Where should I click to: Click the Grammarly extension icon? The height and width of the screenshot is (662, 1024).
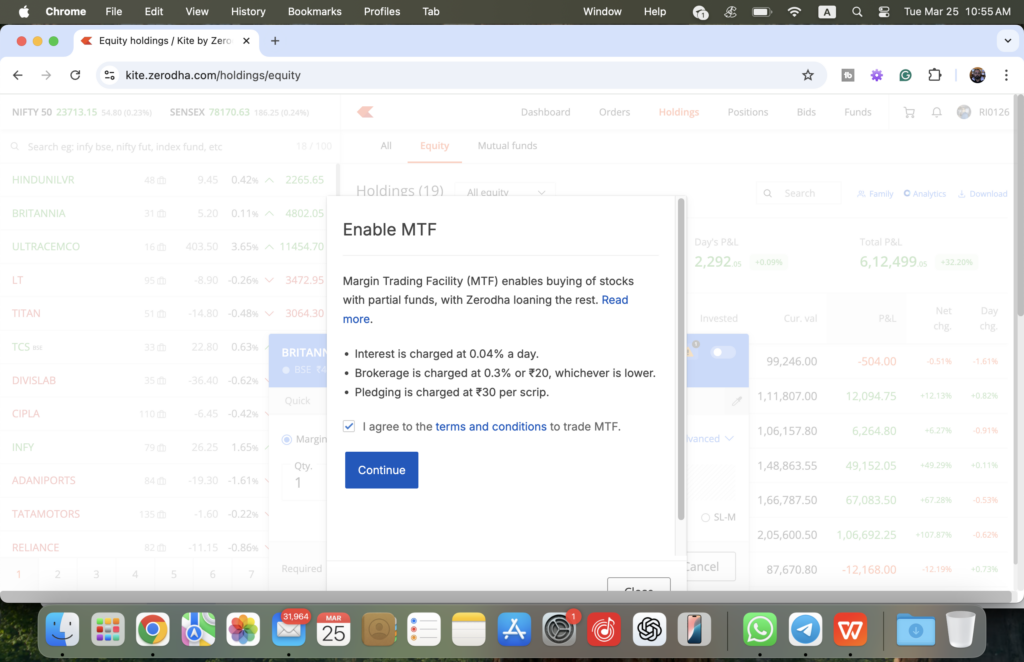tap(905, 75)
